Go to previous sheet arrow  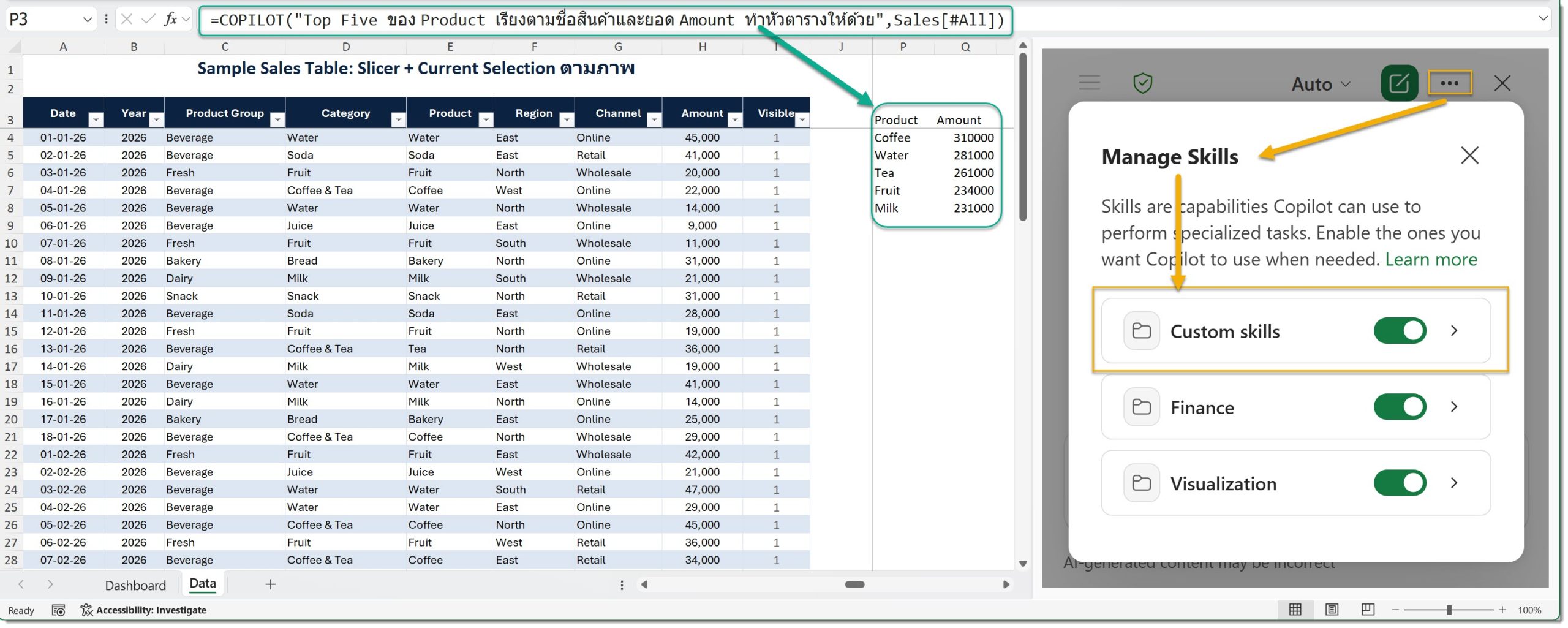(x=21, y=584)
